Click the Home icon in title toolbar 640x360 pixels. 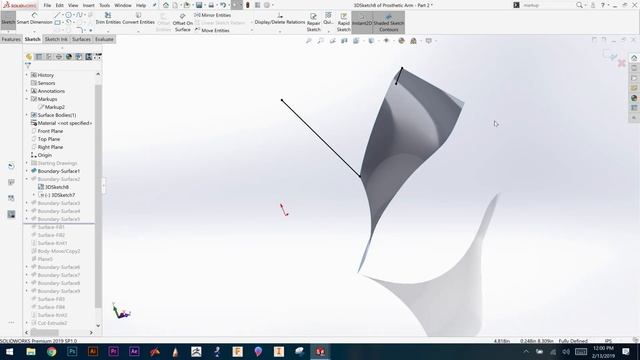point(166,5)
